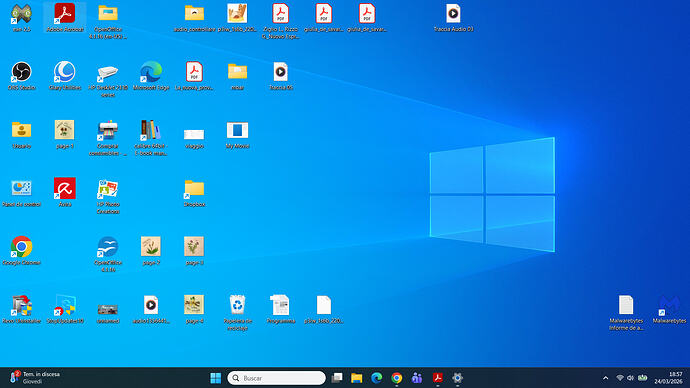Select the Usuario folder on the desktop
Screen dimensions: 690x388
tap(22, 134)
